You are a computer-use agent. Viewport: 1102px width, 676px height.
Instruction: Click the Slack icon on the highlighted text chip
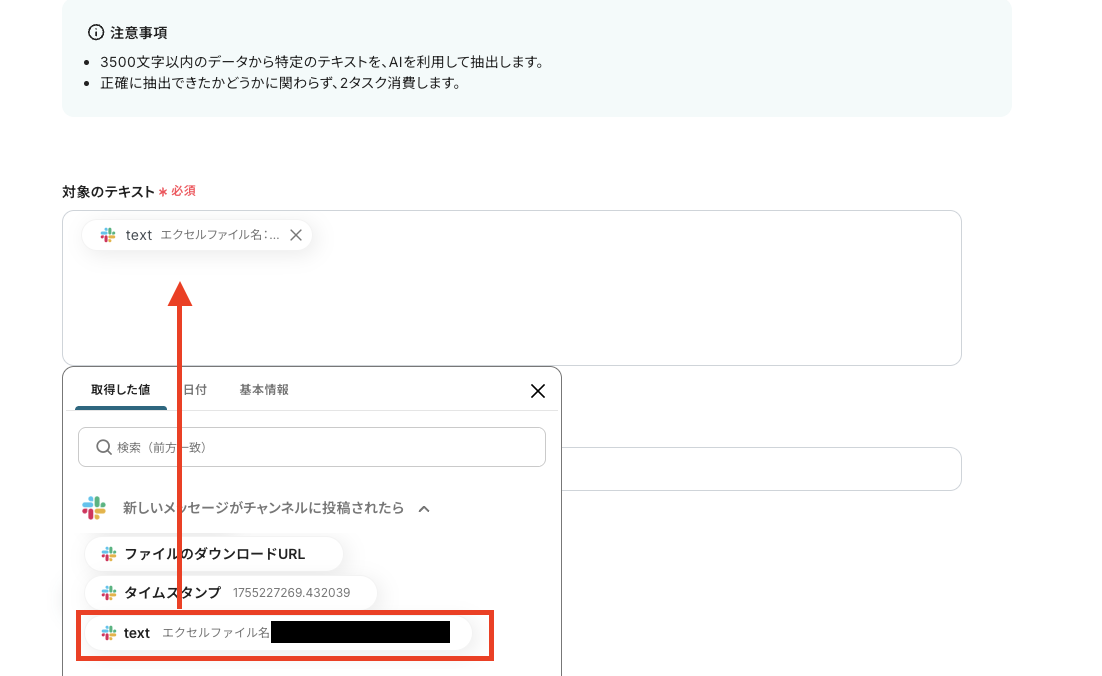point(108,633)
